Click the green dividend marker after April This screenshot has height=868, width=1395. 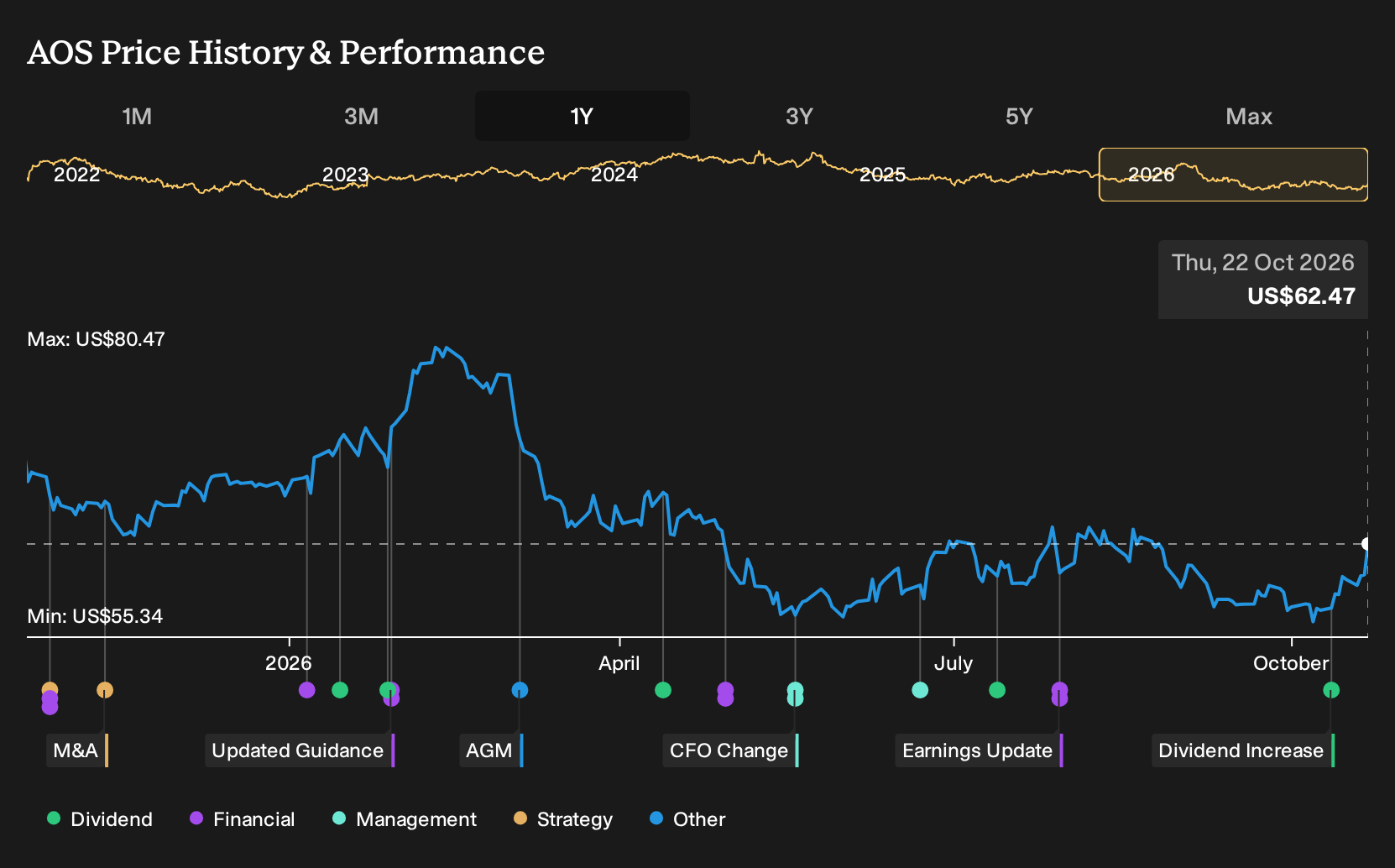[x=663, y=690]
